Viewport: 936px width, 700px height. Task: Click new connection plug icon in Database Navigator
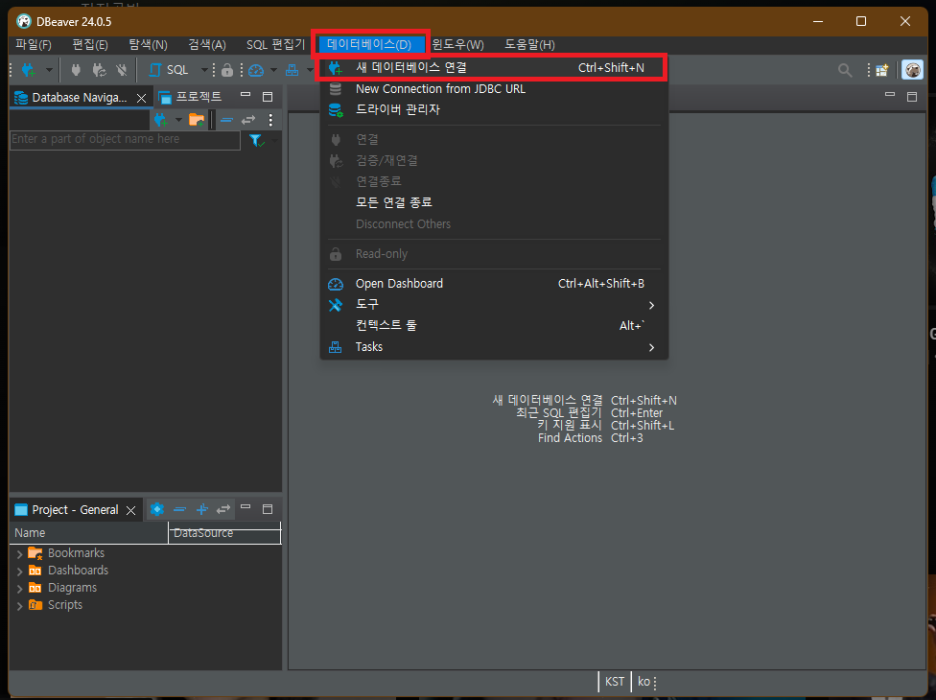(160, 120)
